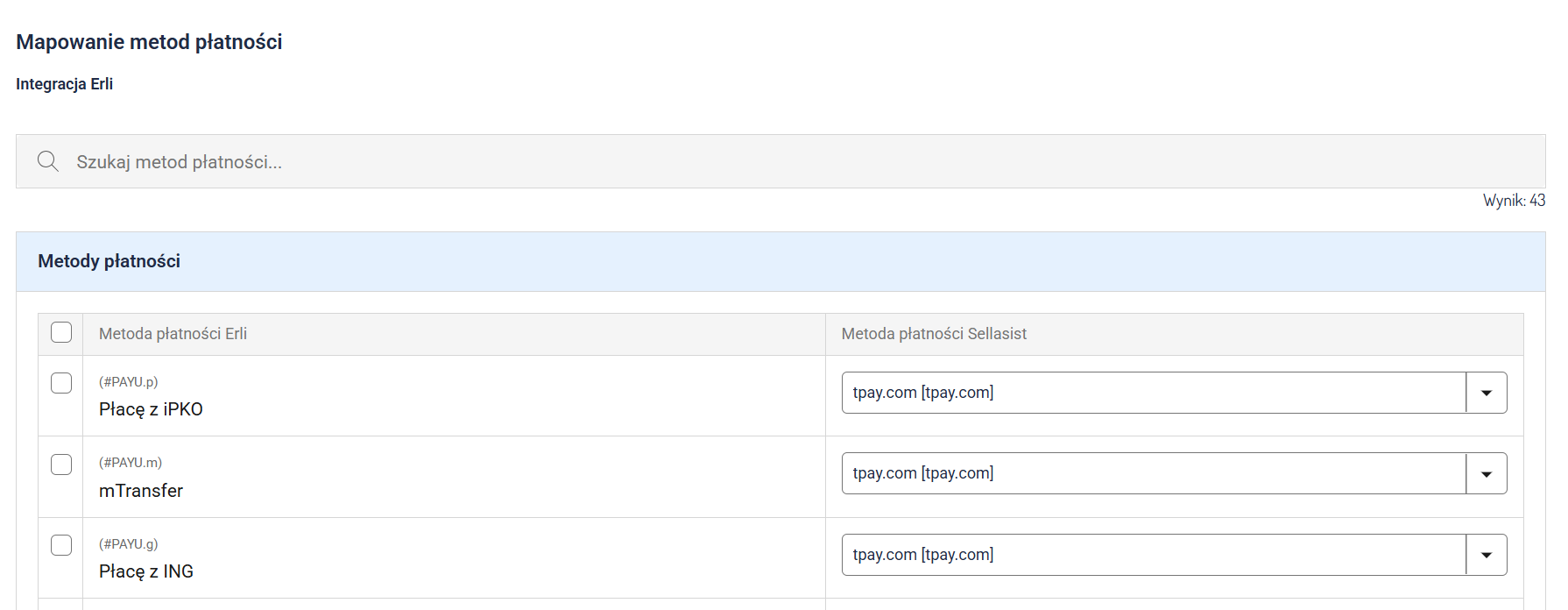
Task: Expand dropdown arrow for Płacę z iPKO
Action: coord(1486,393)
